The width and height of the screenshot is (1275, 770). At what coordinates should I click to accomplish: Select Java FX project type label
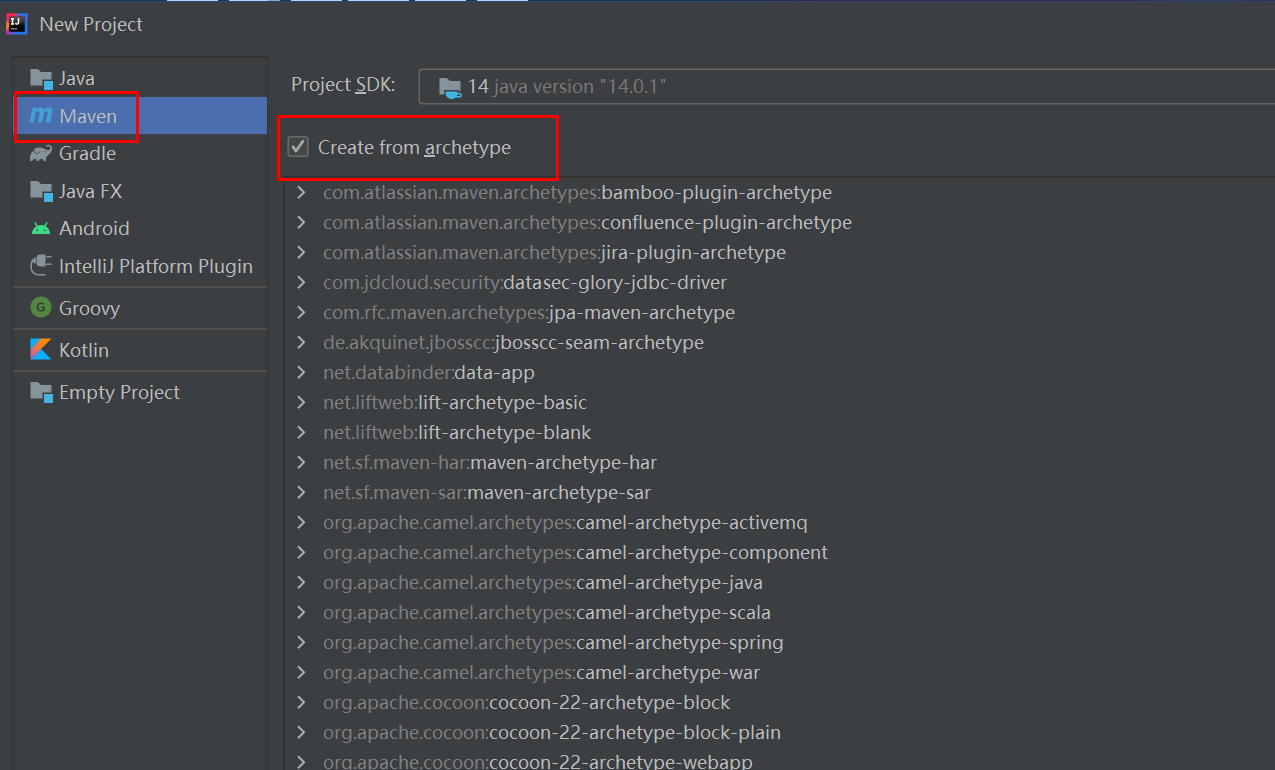pos(90,191)
